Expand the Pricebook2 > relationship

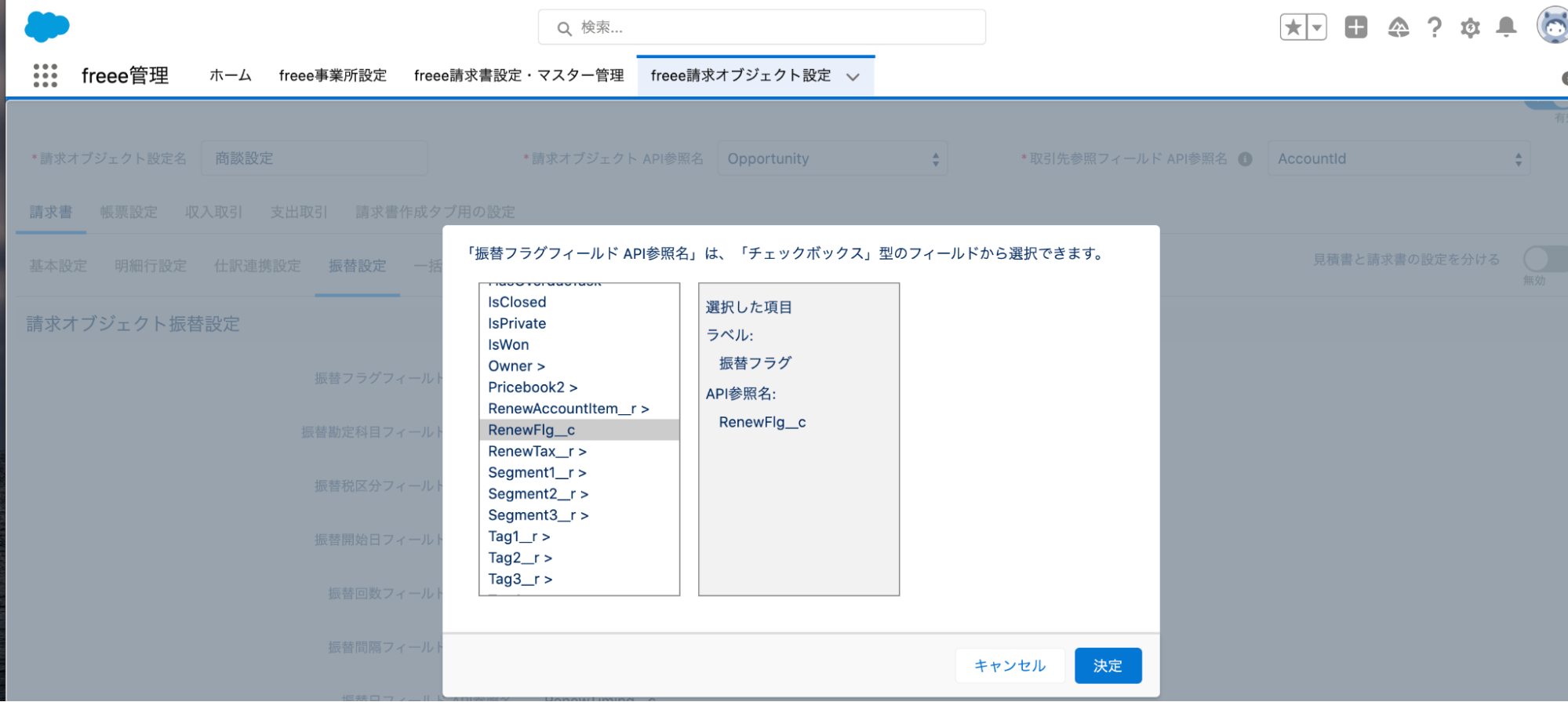point(579,387)
